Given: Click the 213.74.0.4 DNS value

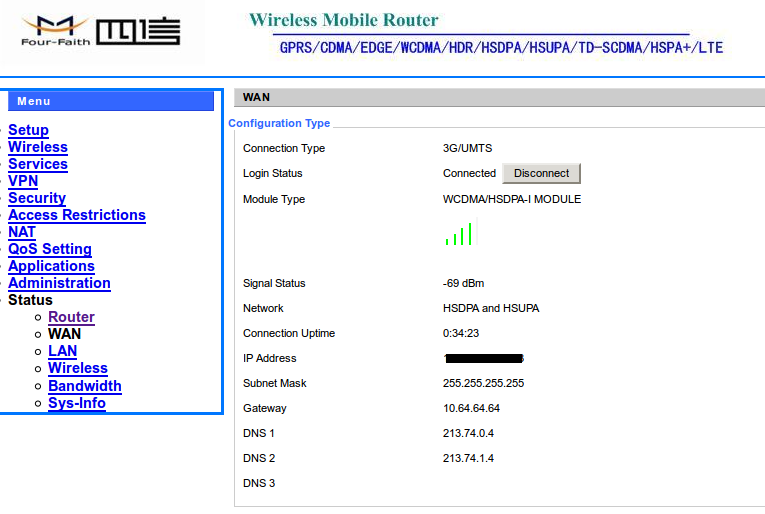Looking at the screenshot, I should 468,433.
